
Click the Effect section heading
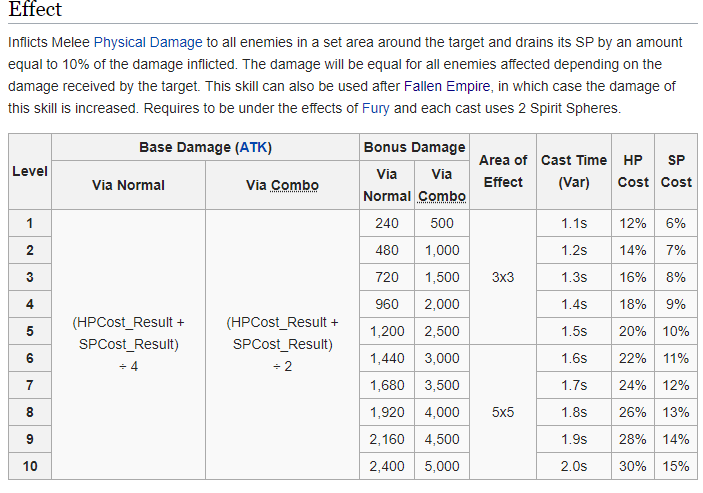[x=35, y=9]
